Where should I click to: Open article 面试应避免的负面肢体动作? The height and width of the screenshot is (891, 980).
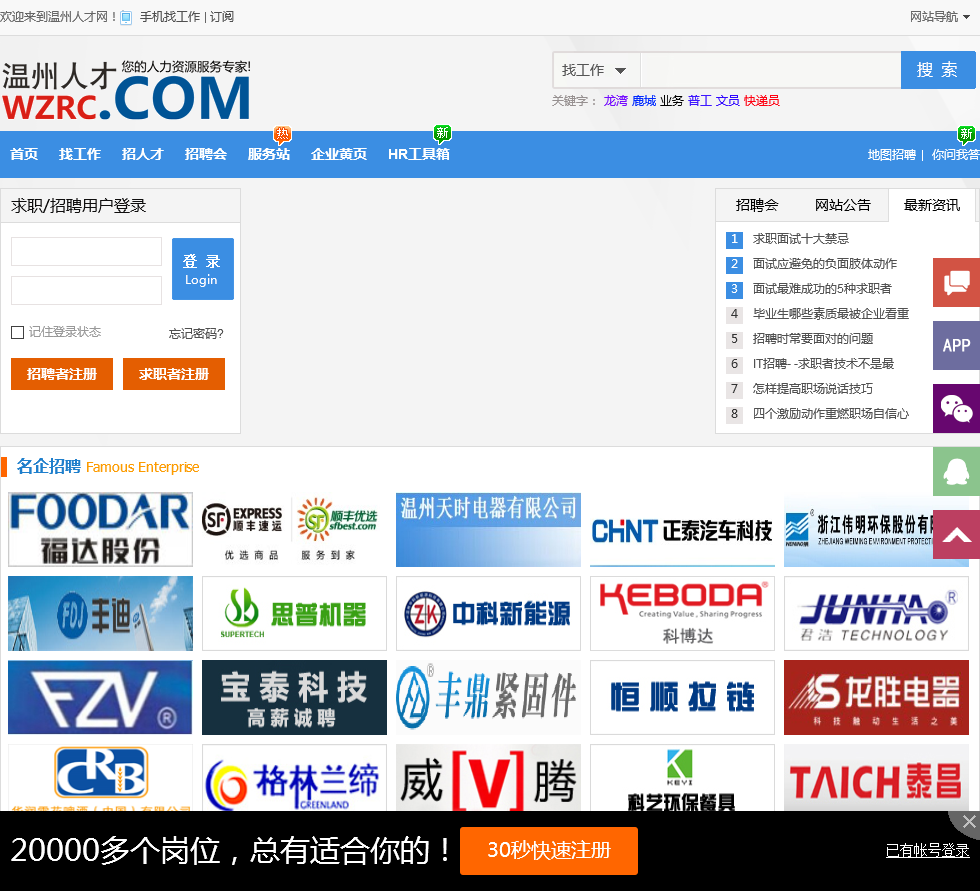coord(824,264)
